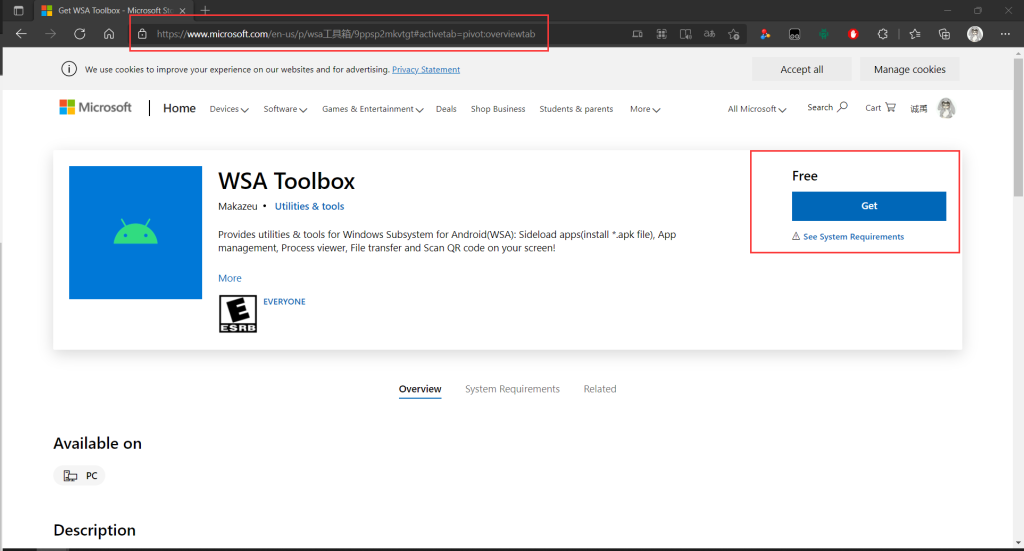Click the ESRB Everyone rating badge

coord(238,313)
